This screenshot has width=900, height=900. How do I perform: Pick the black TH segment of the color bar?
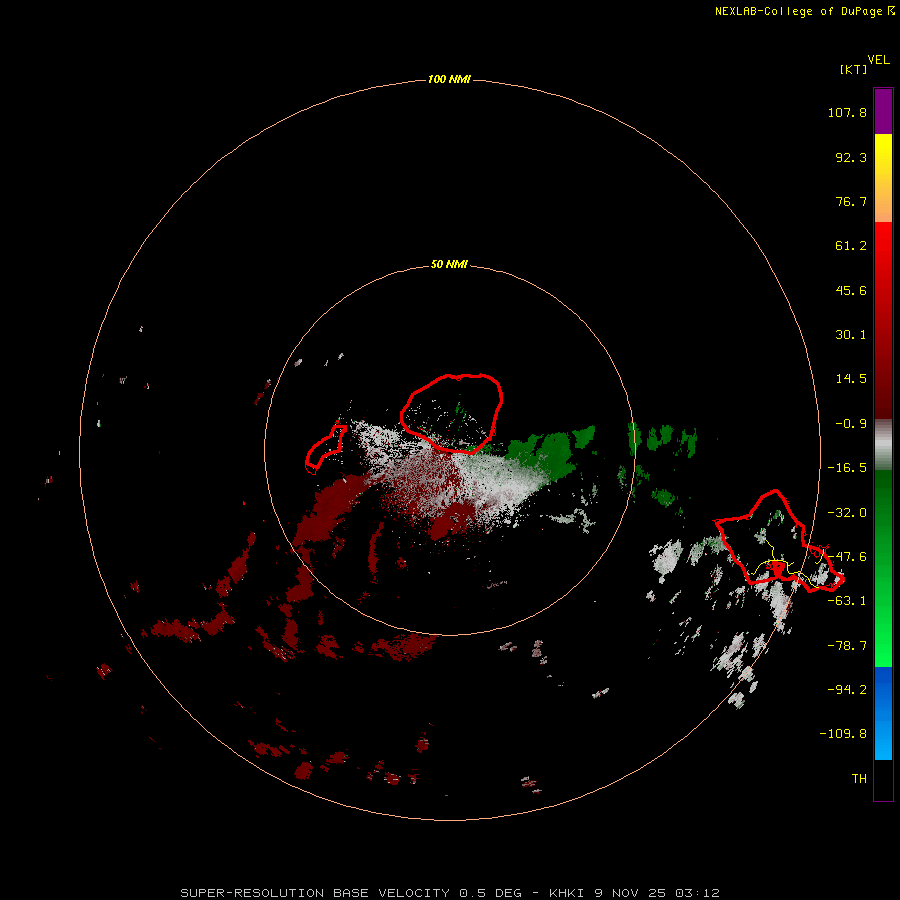(883, 779)
